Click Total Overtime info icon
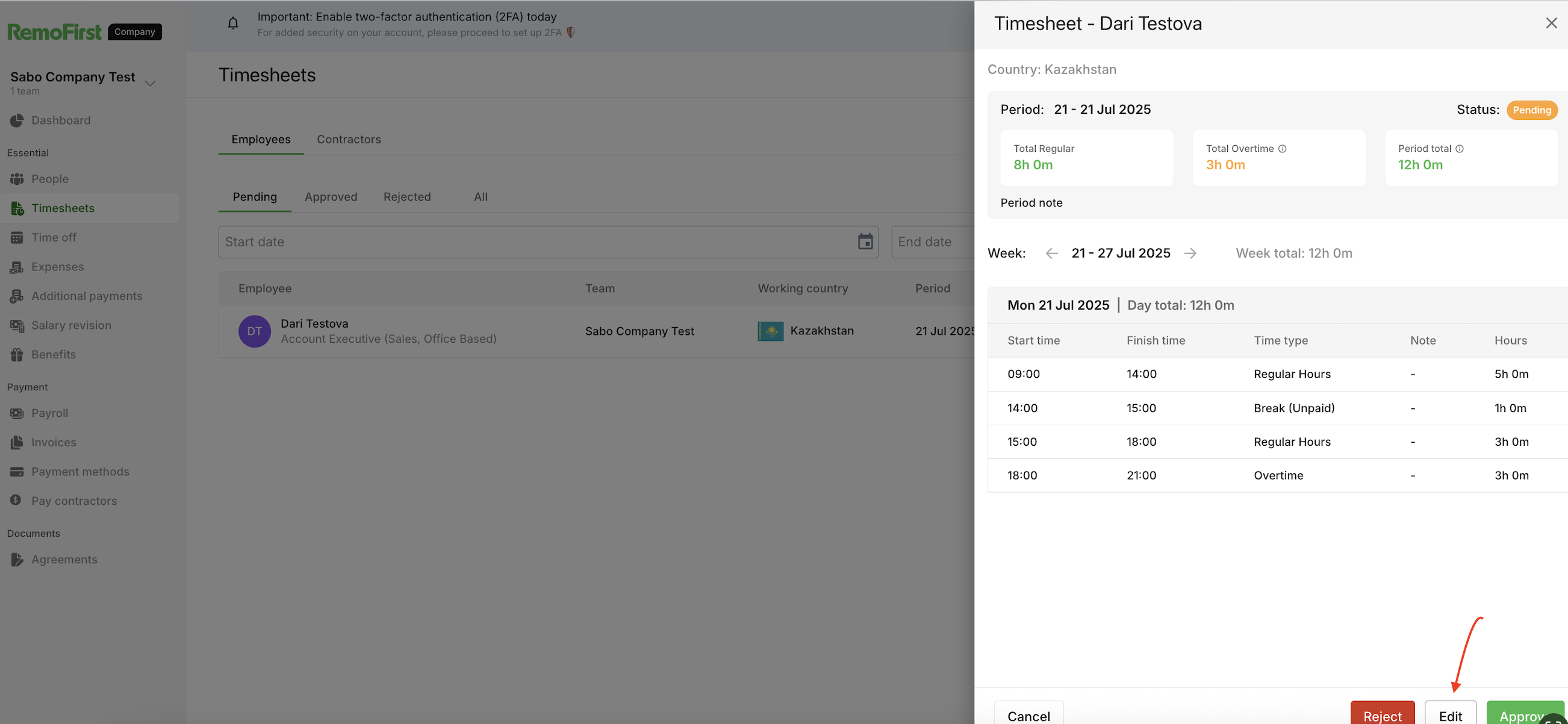 click(1282, 149)
